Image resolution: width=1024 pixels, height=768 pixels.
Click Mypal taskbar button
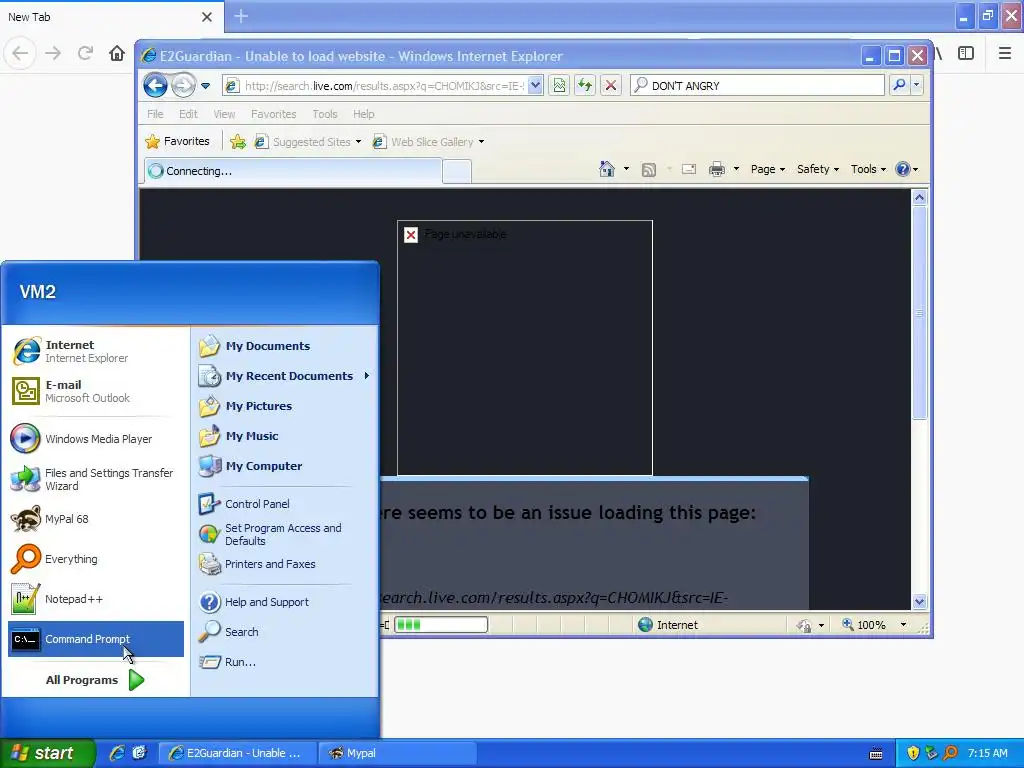397,753
